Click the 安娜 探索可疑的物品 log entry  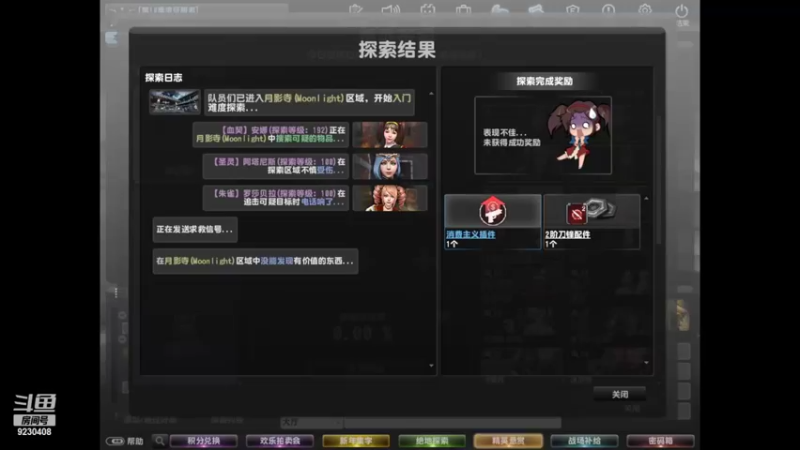tap(271, 135)
